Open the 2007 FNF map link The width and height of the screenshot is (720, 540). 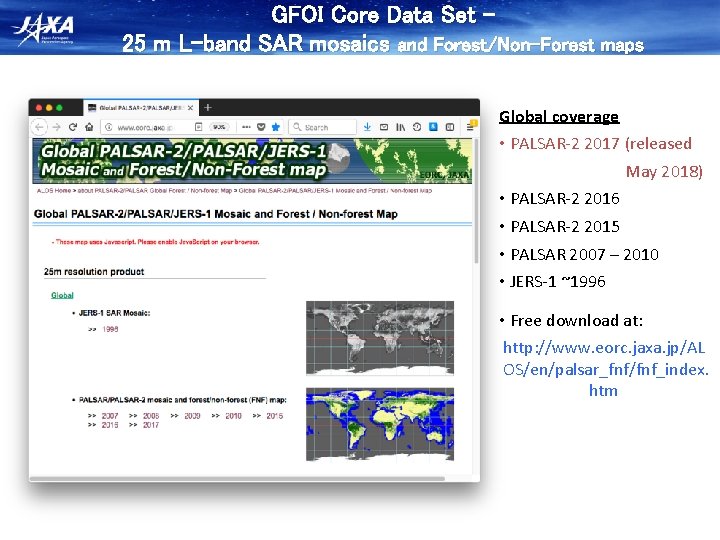coord(110,416)
